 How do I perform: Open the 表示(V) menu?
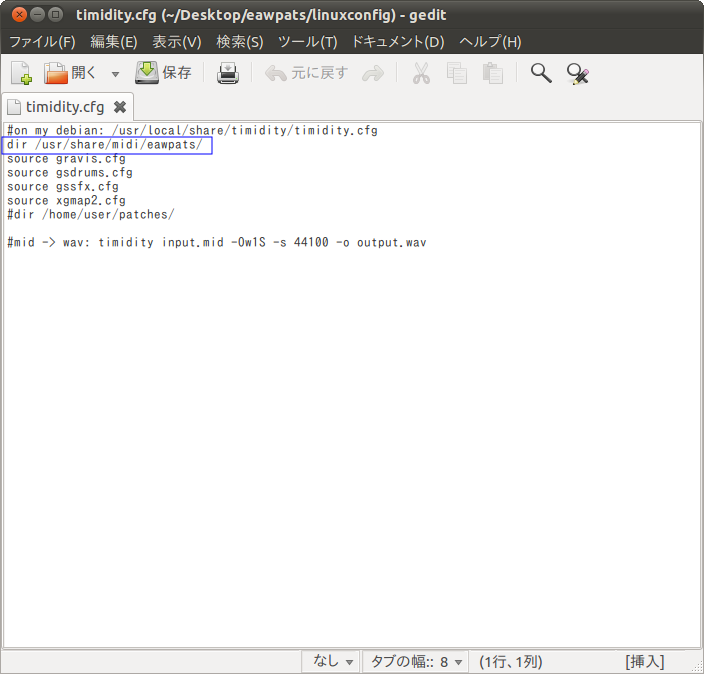[177, 42]
